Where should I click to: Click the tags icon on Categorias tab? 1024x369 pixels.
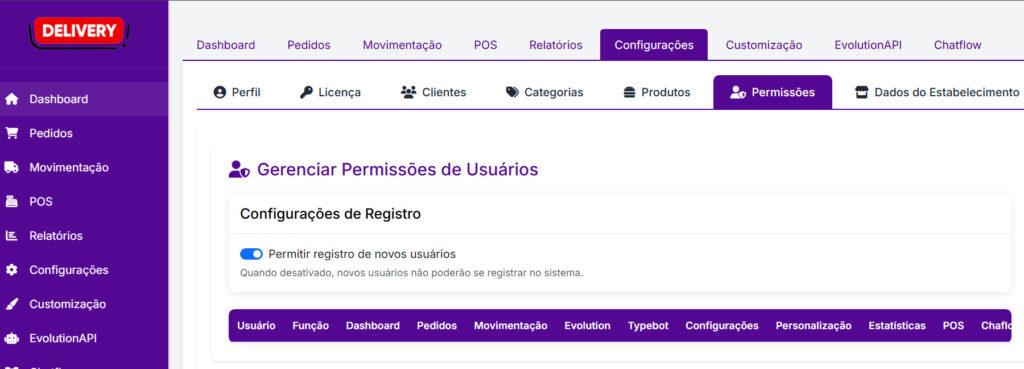(513, 92)
